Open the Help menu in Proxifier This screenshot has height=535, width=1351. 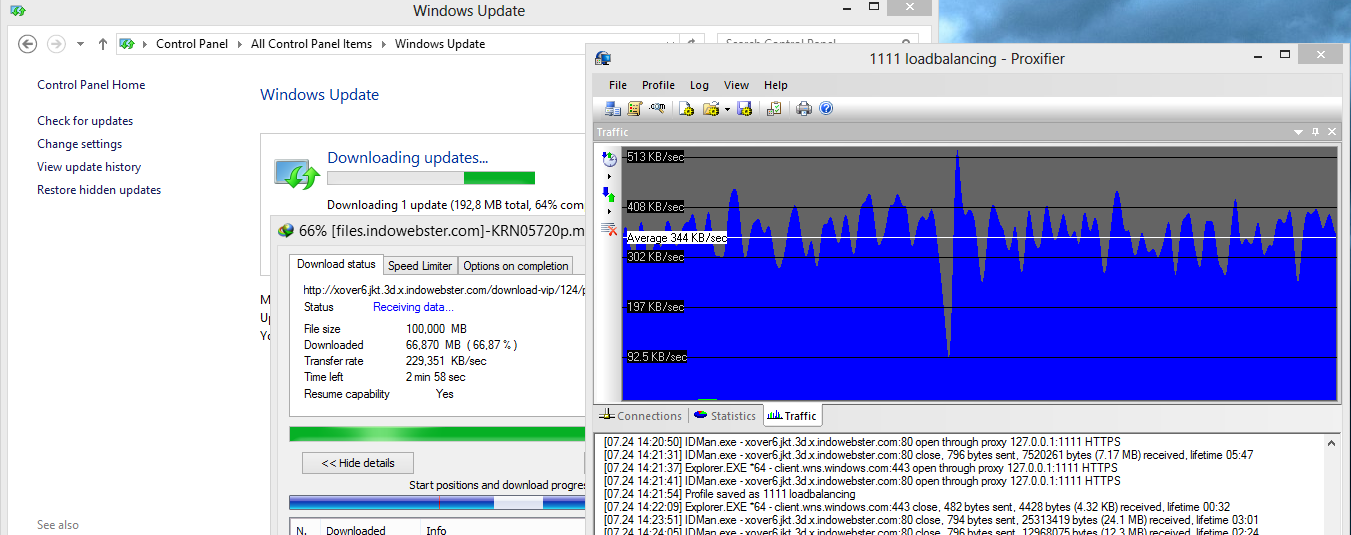click(776, 85)
